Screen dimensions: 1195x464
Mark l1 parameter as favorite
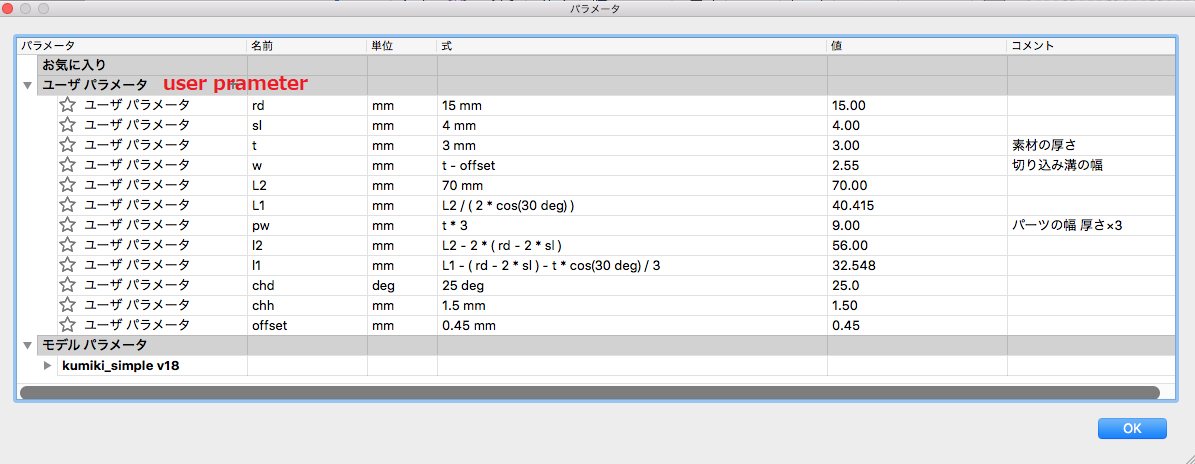(68, 265)
